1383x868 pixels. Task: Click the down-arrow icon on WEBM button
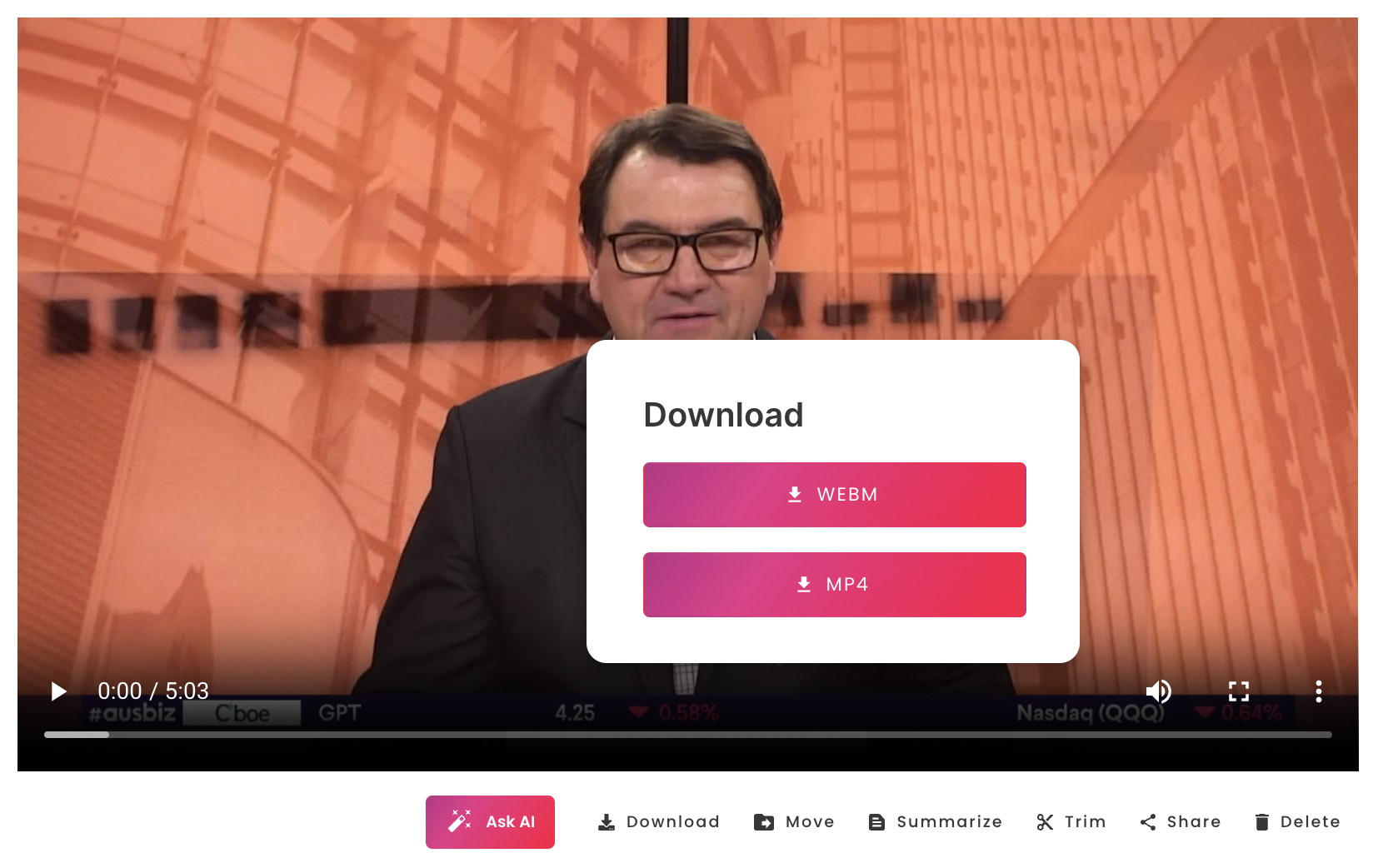click(795, 495)
